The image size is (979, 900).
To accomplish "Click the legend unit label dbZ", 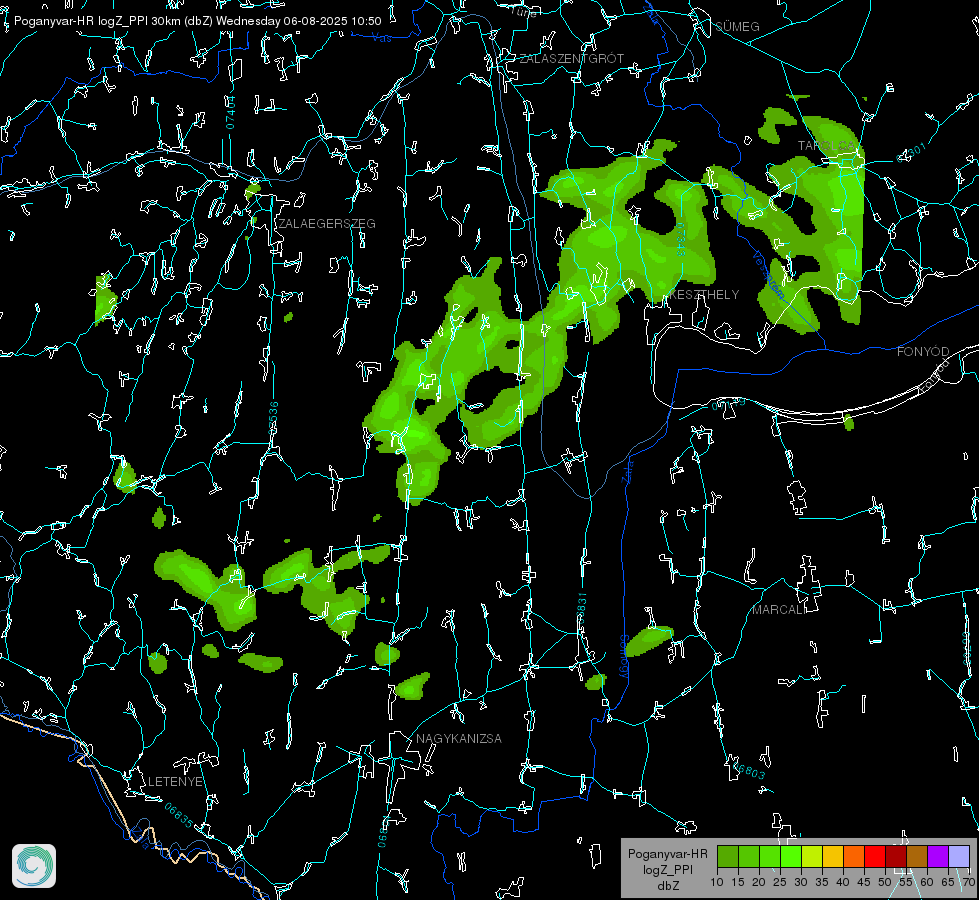I will [x=668, y=886].
